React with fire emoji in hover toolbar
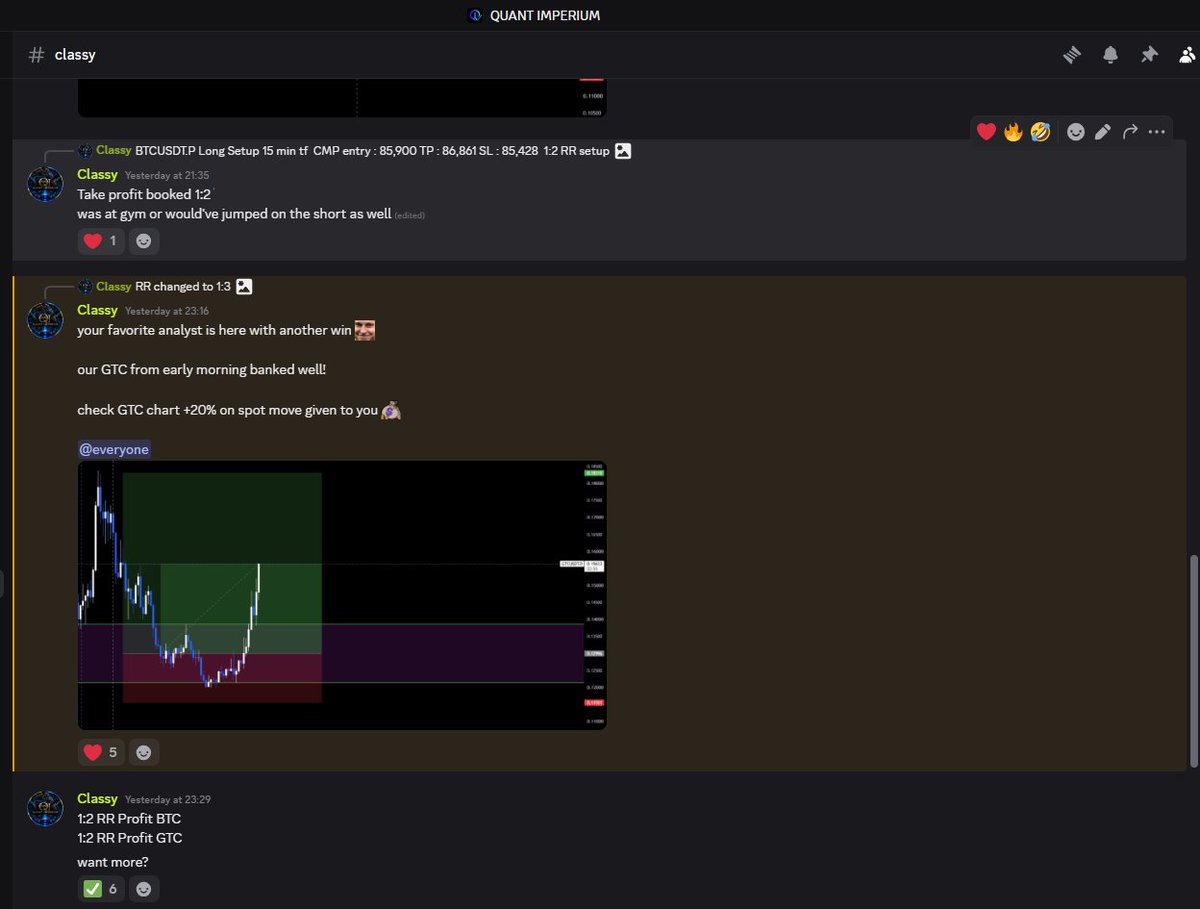 coord(1013,131)
